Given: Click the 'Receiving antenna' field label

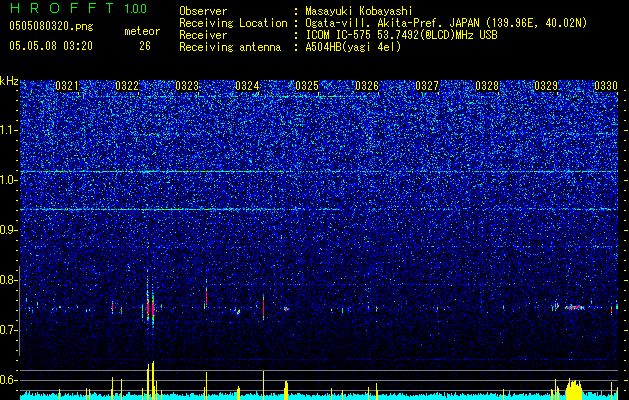Looking at the screenshot, I should (x=230, y=47).
